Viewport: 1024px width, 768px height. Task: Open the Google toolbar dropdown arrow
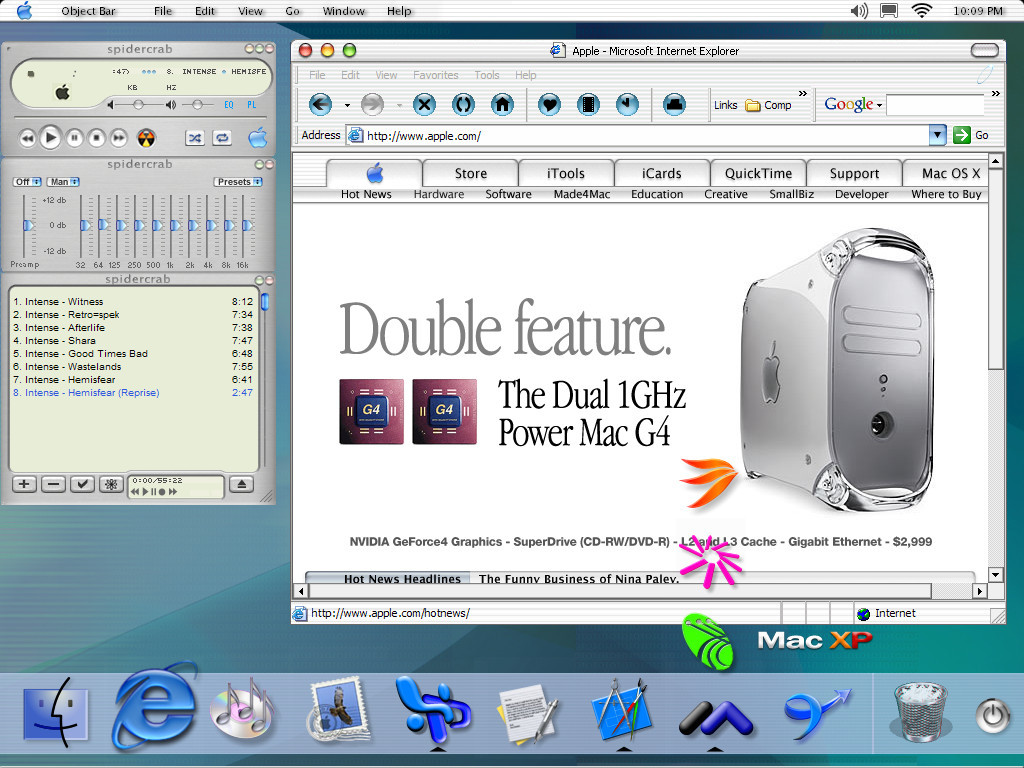click(880, 105)
